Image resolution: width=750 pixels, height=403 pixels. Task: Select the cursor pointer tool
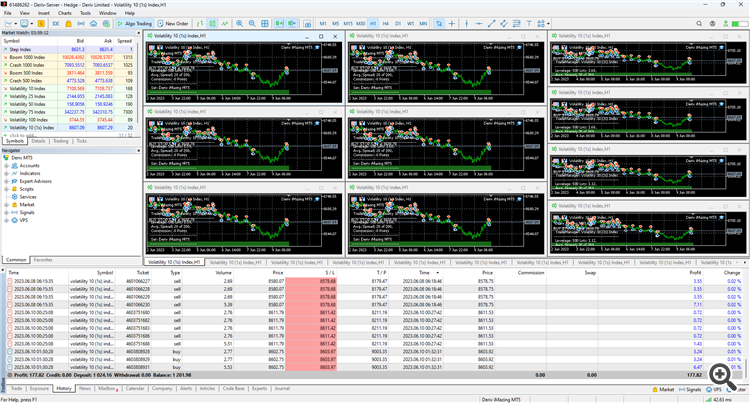439,23
